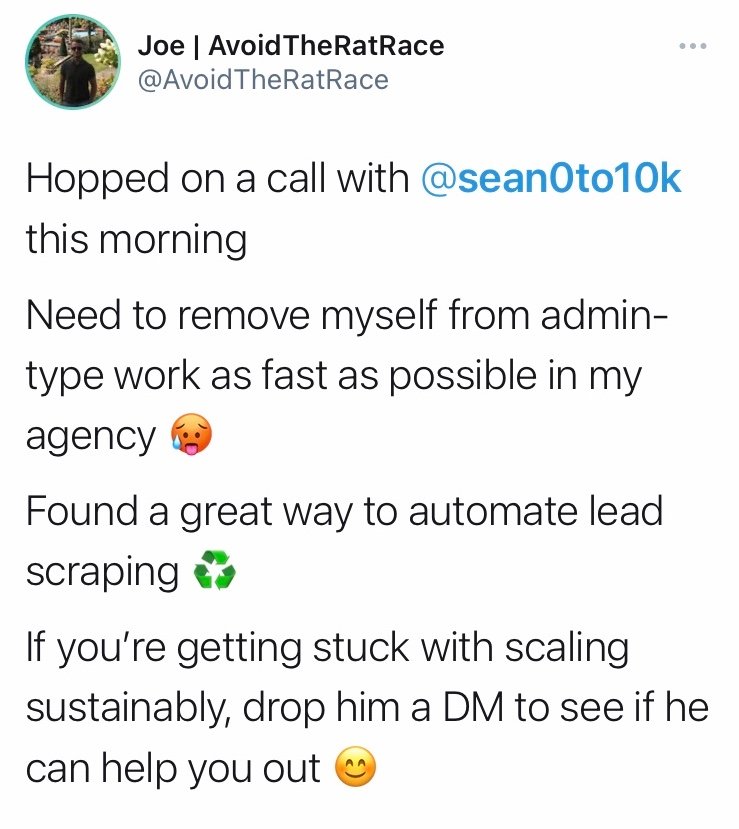Click the line 'If you're getting stuck with scaling'
This screenshot has width=739, height=829.
(328, 649)
